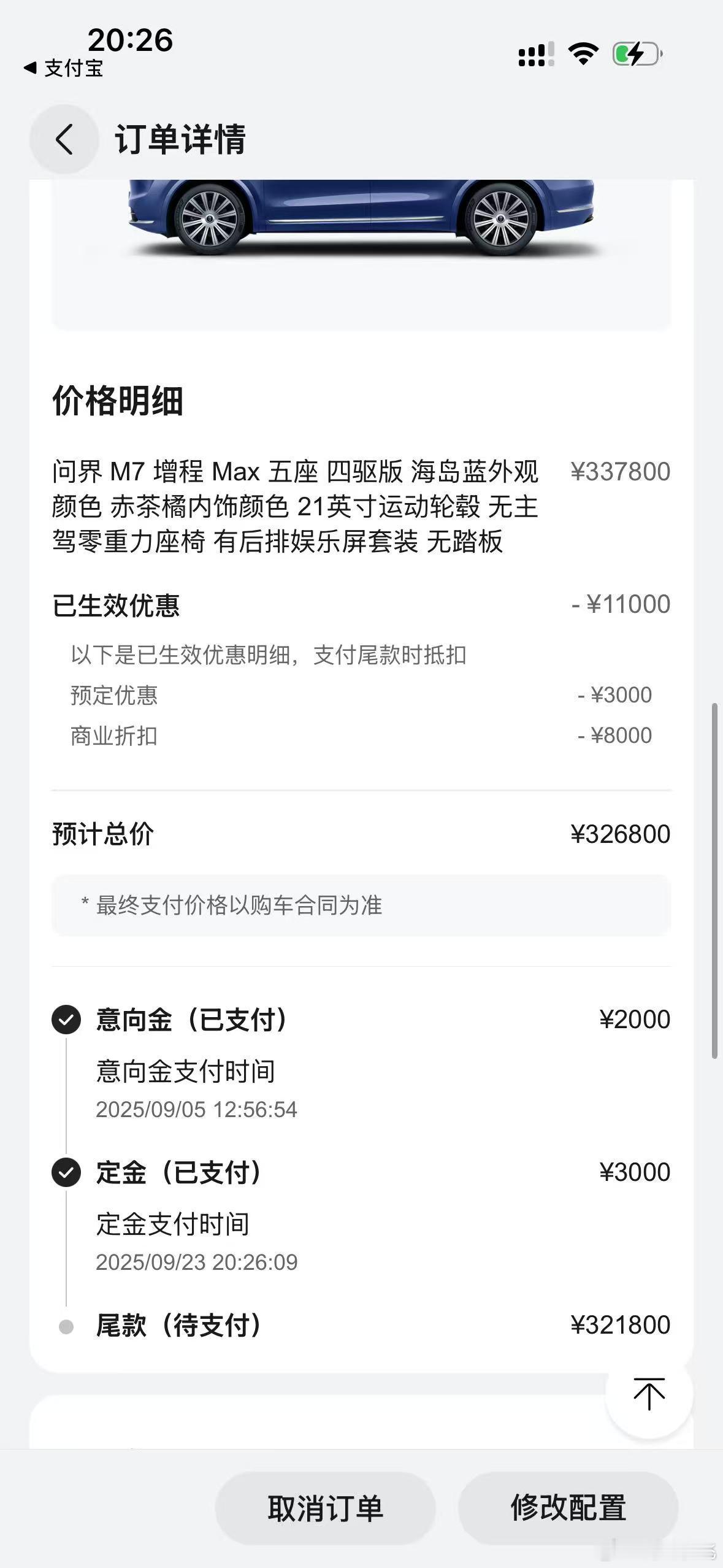Tap the back arrow beside 订单详情

coord(64,139)
